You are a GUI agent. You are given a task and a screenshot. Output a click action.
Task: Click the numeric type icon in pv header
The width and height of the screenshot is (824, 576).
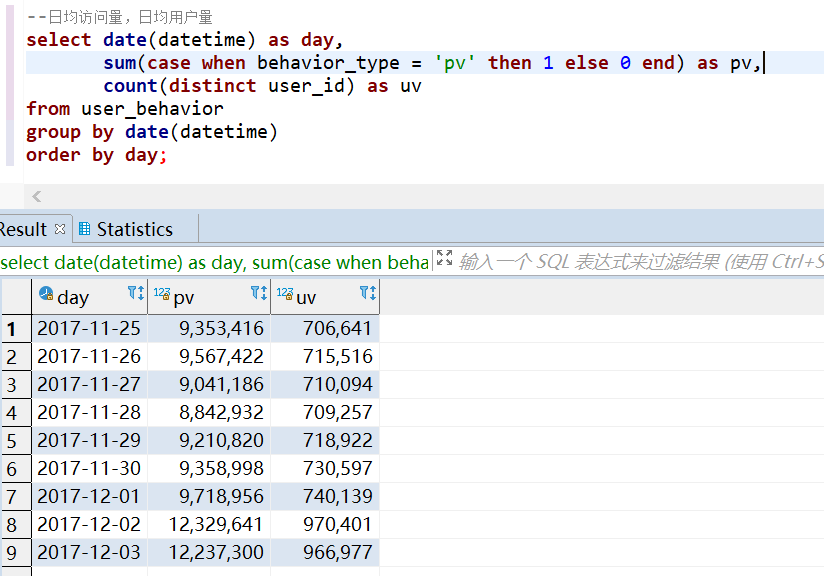161,293
